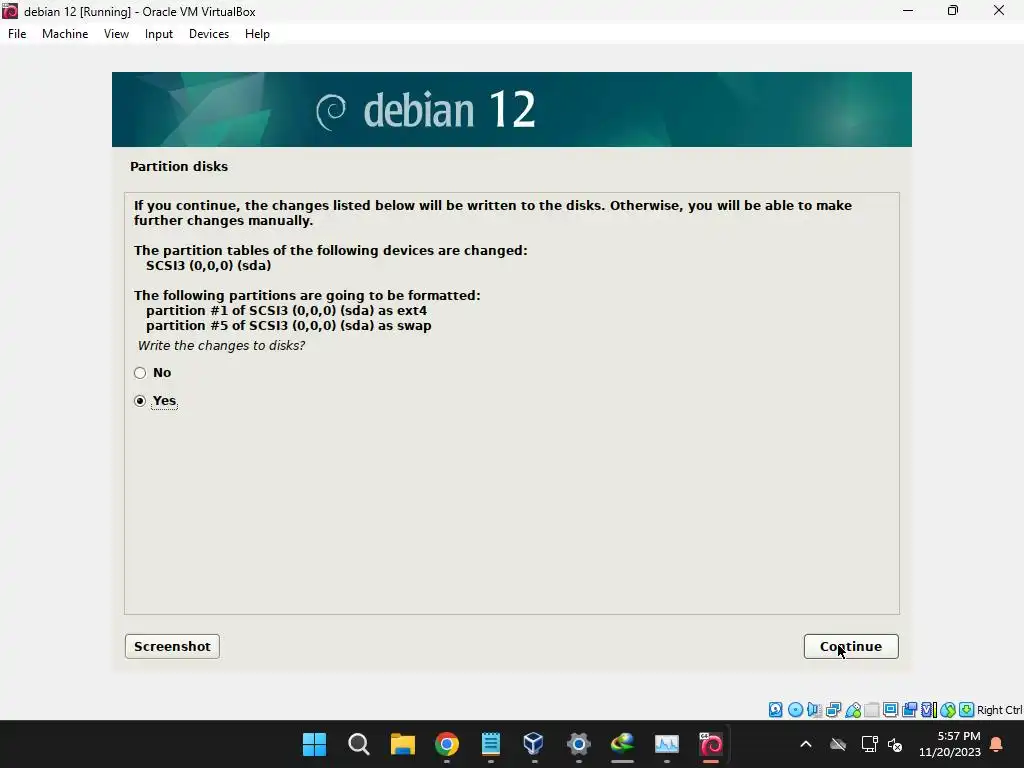Switch to Google Chrome in taskbar
This screenshot has width=1024, height=768.
coord(447,743)
